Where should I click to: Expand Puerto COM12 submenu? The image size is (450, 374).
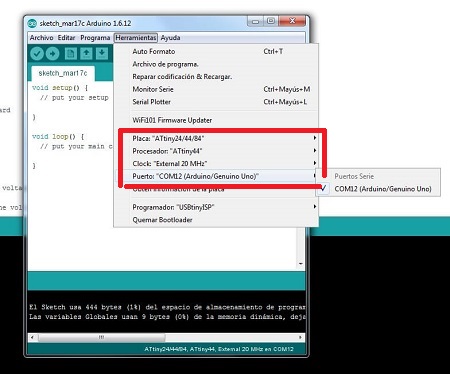[x=216, y=176]
